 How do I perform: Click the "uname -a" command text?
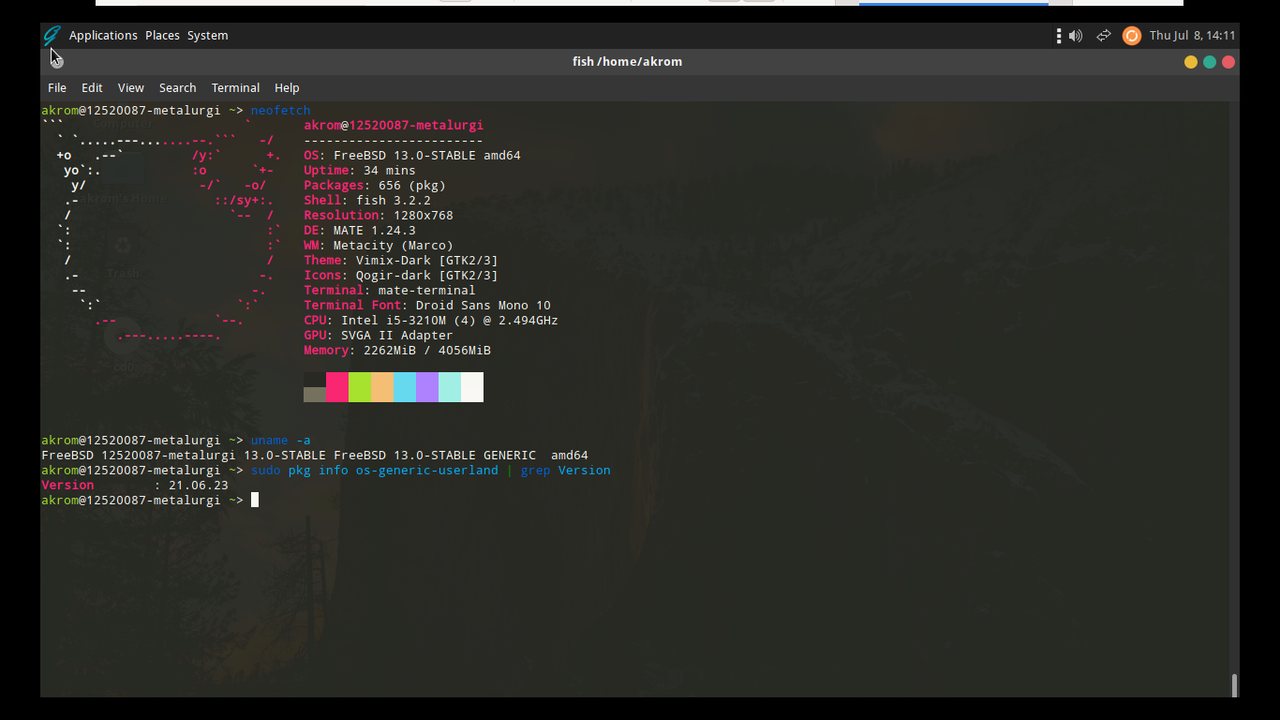point(281,440)
